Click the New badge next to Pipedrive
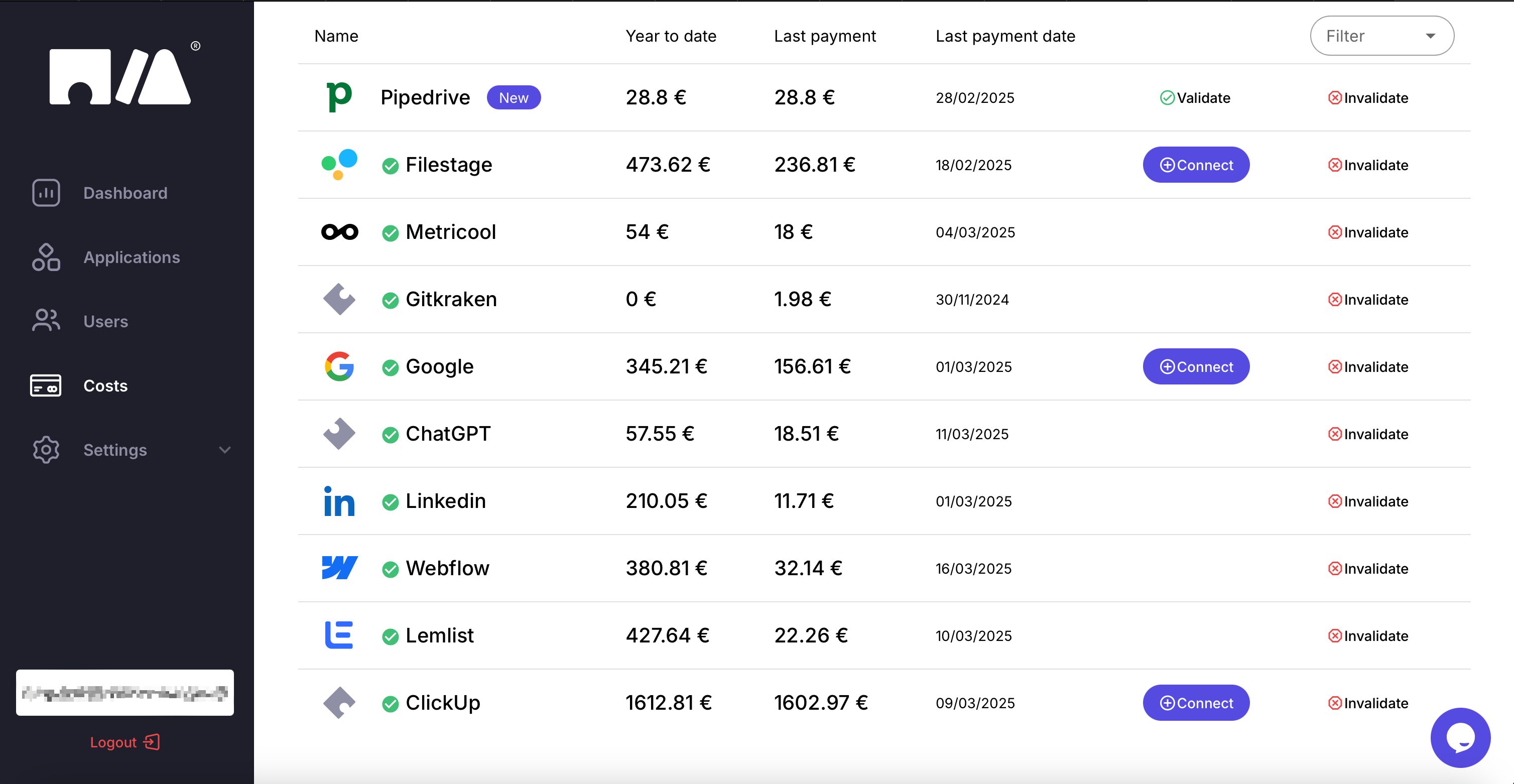 click(514, 97)
